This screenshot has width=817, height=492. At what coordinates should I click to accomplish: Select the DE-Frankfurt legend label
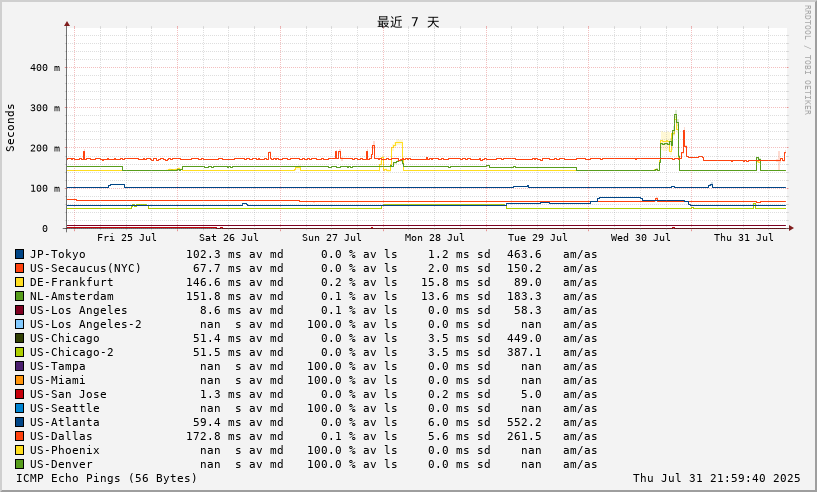71,282
